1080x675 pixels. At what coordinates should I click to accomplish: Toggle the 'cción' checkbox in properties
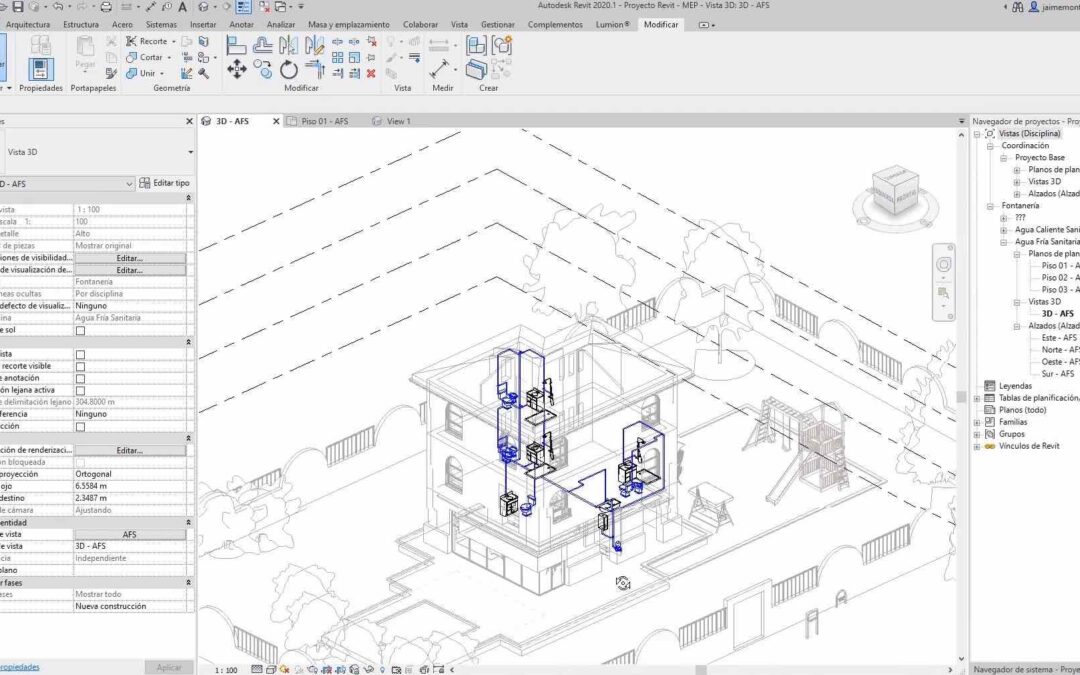(x=81, y=426)
